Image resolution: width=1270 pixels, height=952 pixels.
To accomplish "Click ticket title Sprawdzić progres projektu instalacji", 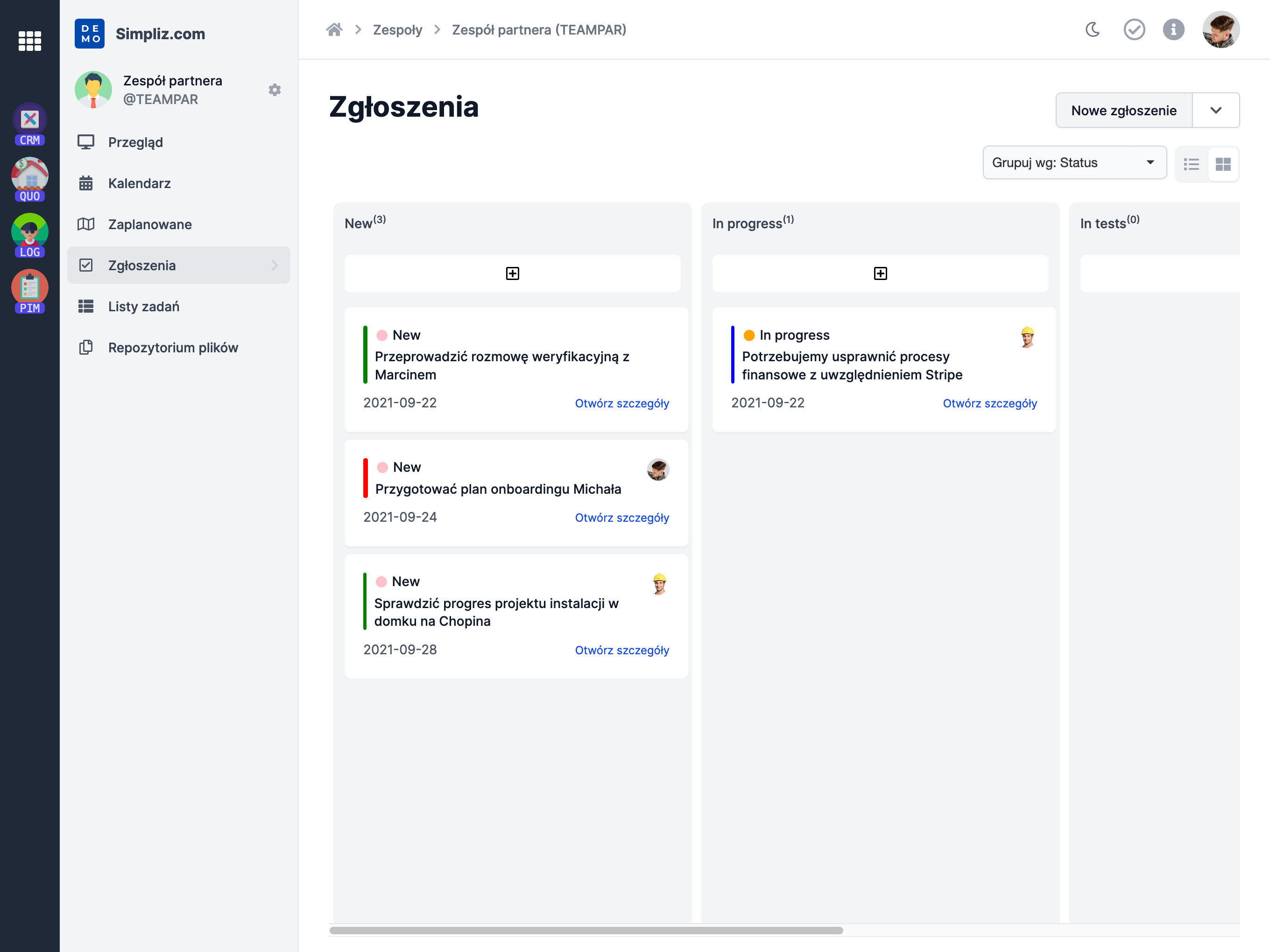I will [496, 612].
